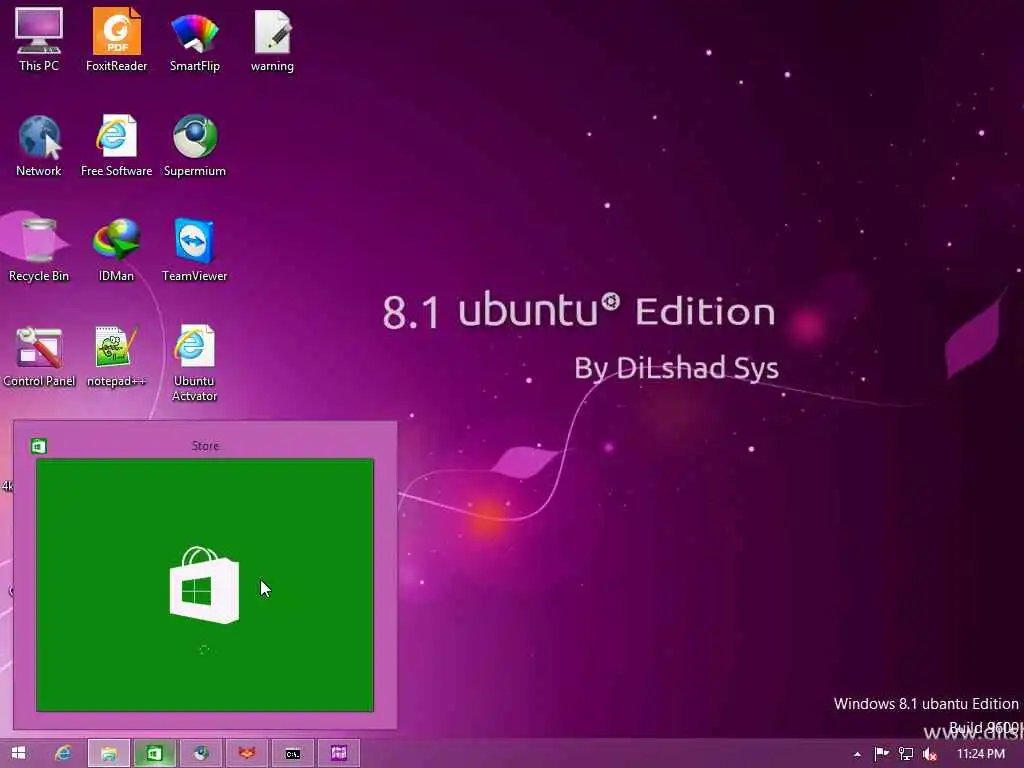Open IDMan download manager icon
1024x768 pixels.
pos(116,250)
